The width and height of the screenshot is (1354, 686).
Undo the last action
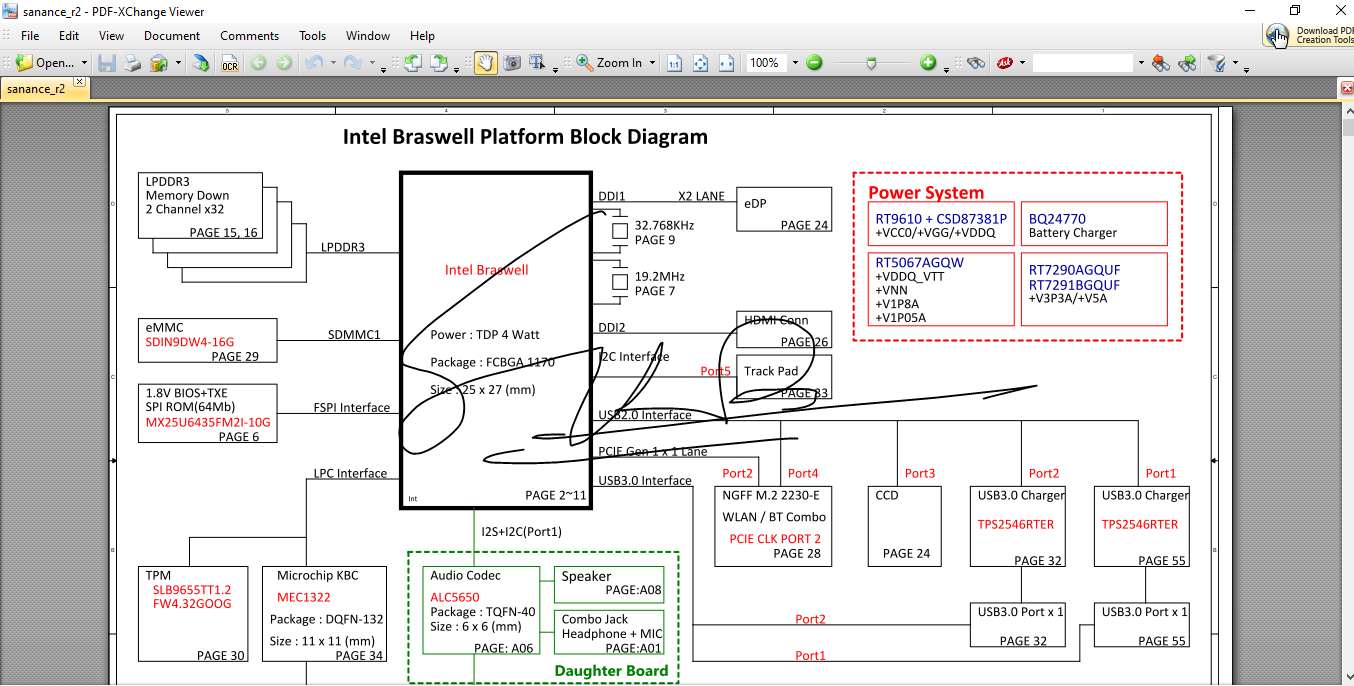(314, 62)
